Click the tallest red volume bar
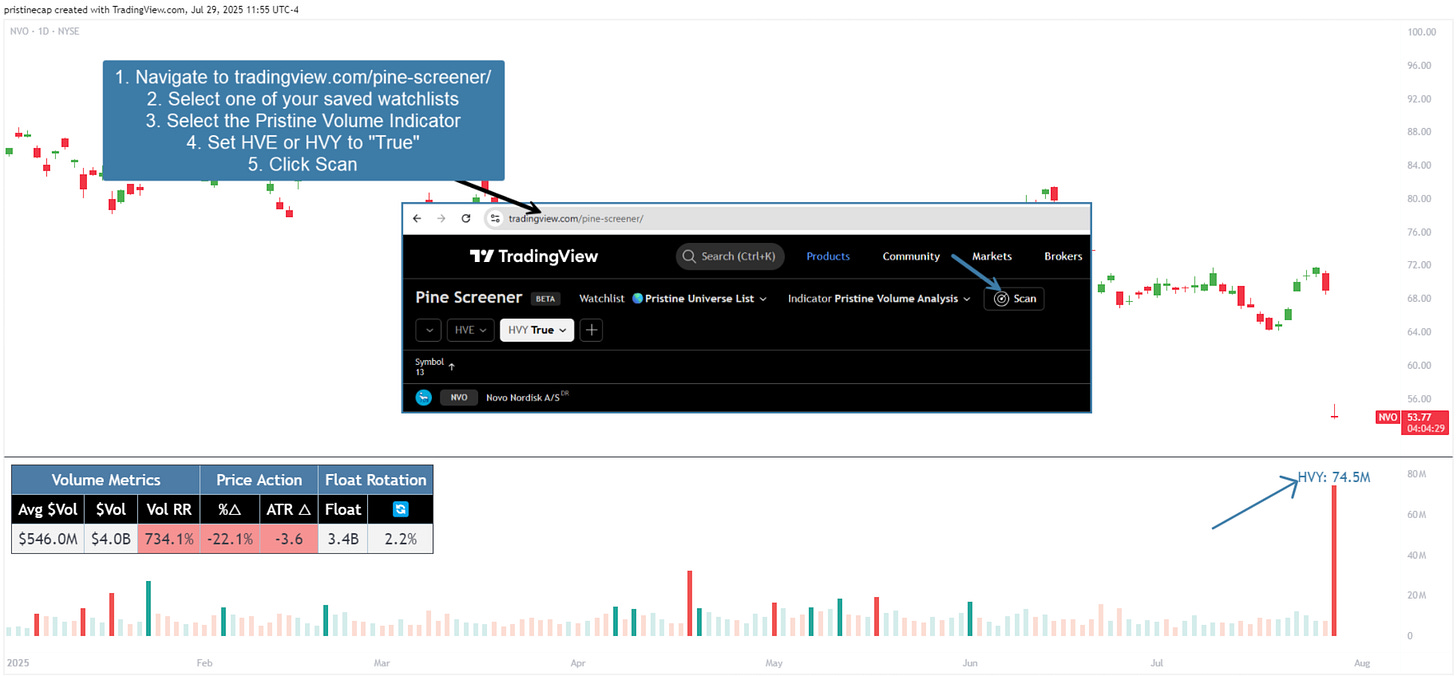The height and width of the screenshot is (676, 1456). click(x=1334, y=561)
